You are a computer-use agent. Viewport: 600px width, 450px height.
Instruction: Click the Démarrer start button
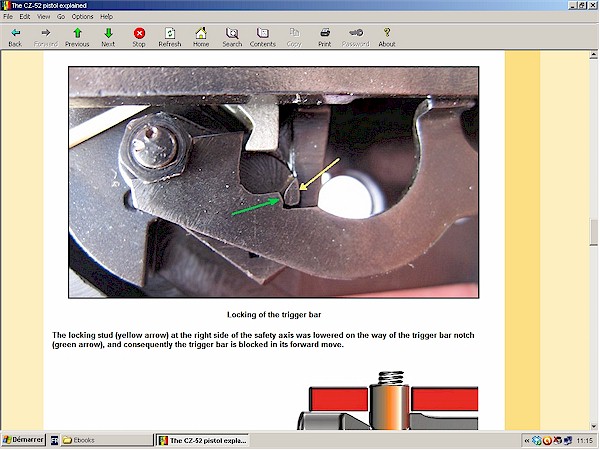pyautogui.click(x=23, y=440)
